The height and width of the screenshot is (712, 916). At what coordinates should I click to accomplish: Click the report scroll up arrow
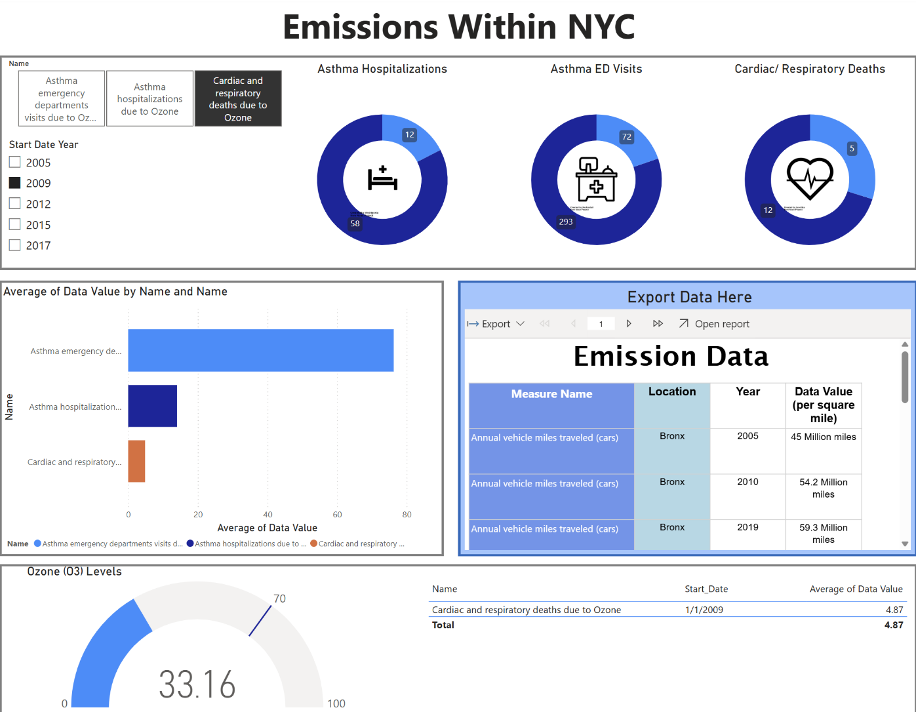click(x=905, y=345)
